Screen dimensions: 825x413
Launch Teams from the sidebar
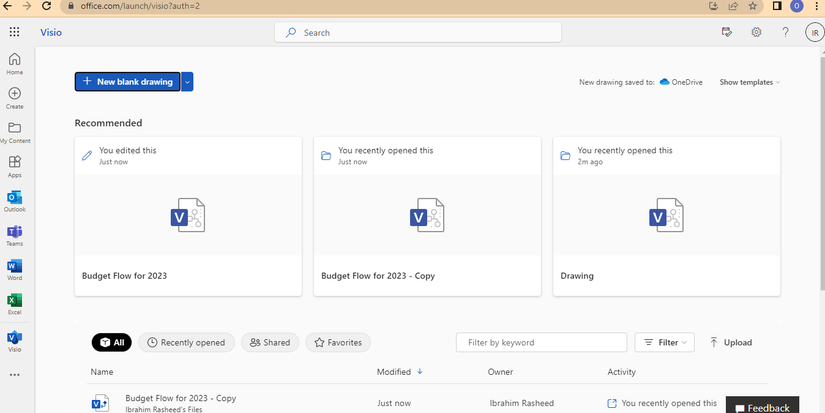tap(15, 232)
